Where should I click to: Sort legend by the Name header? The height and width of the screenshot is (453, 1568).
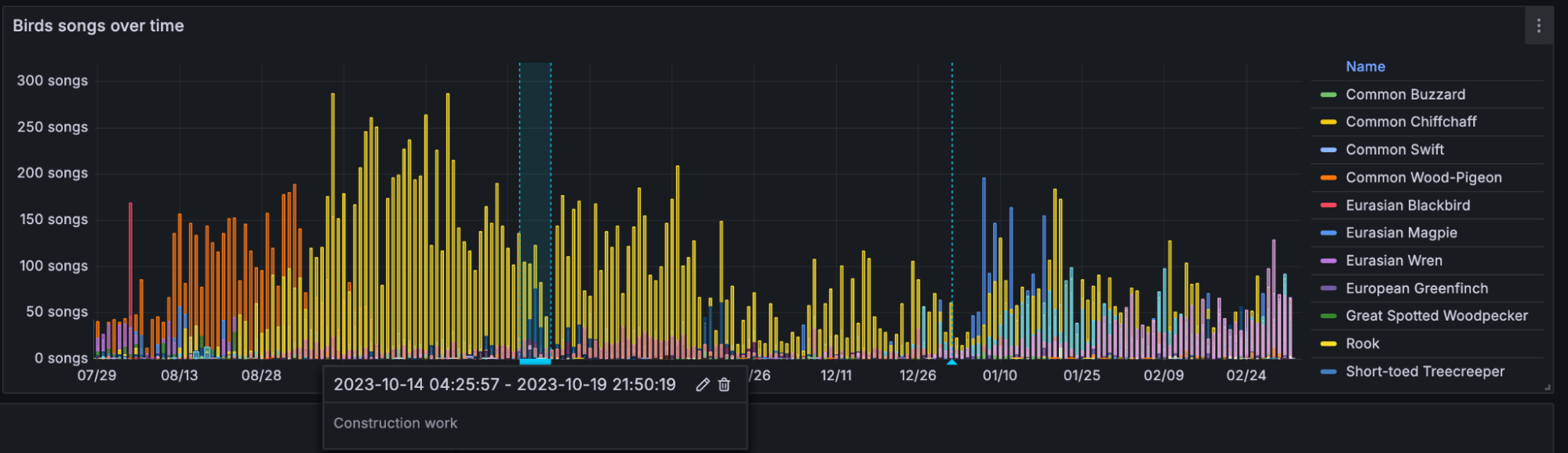click(1365, 67)
